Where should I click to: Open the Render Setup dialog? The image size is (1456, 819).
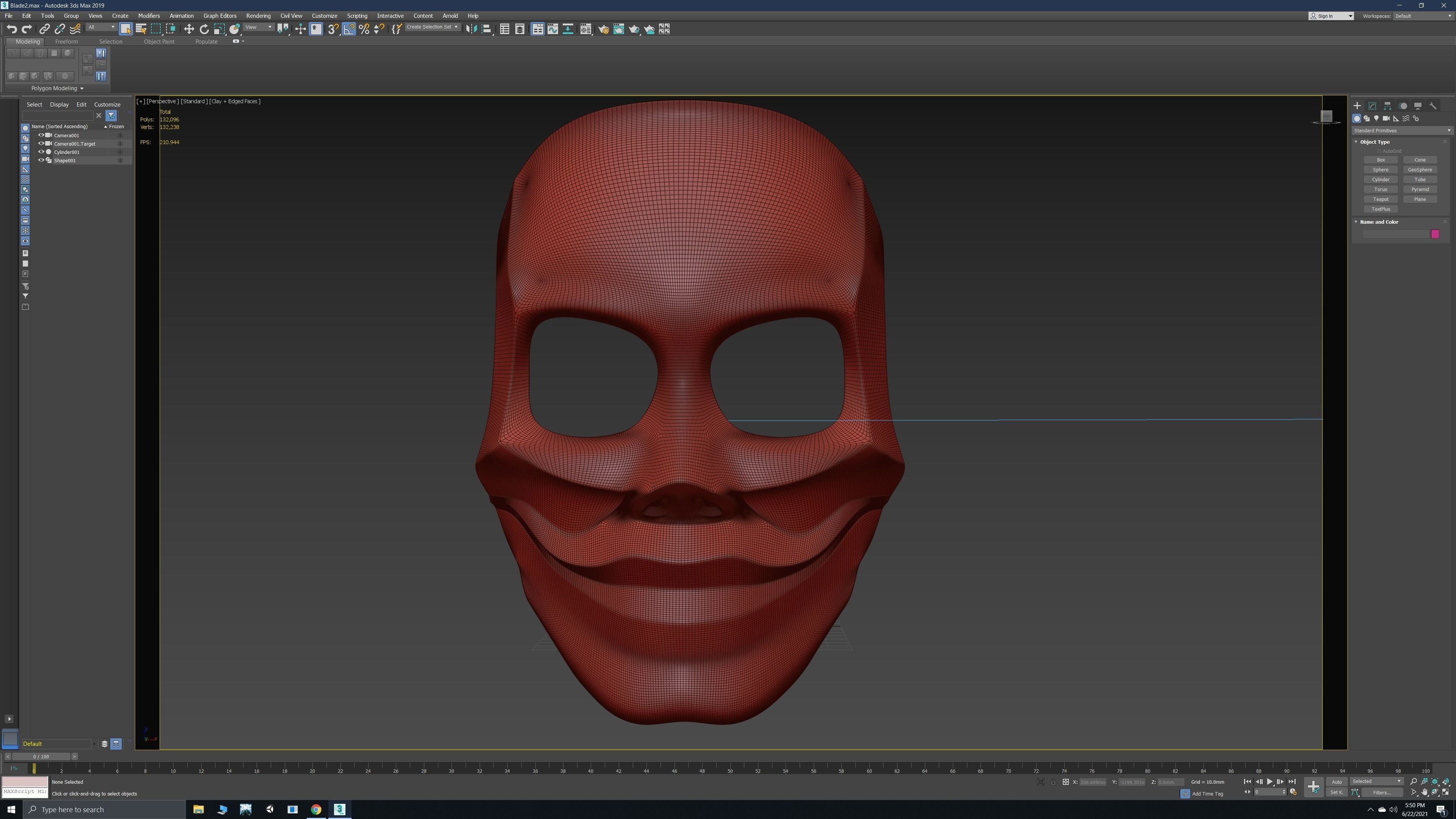(604, 29)
